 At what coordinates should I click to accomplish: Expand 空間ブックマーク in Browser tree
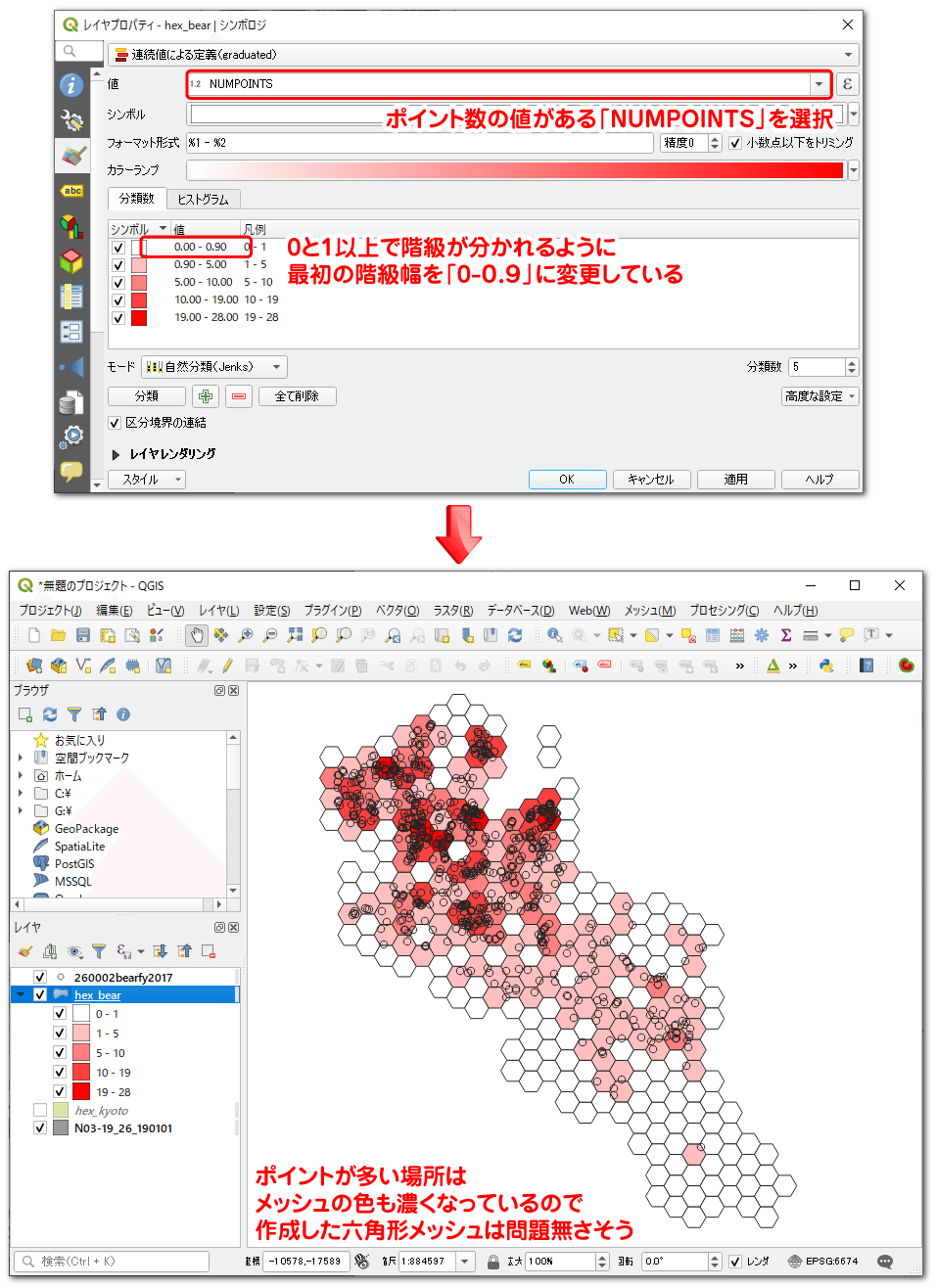click(x=21, y=758)
